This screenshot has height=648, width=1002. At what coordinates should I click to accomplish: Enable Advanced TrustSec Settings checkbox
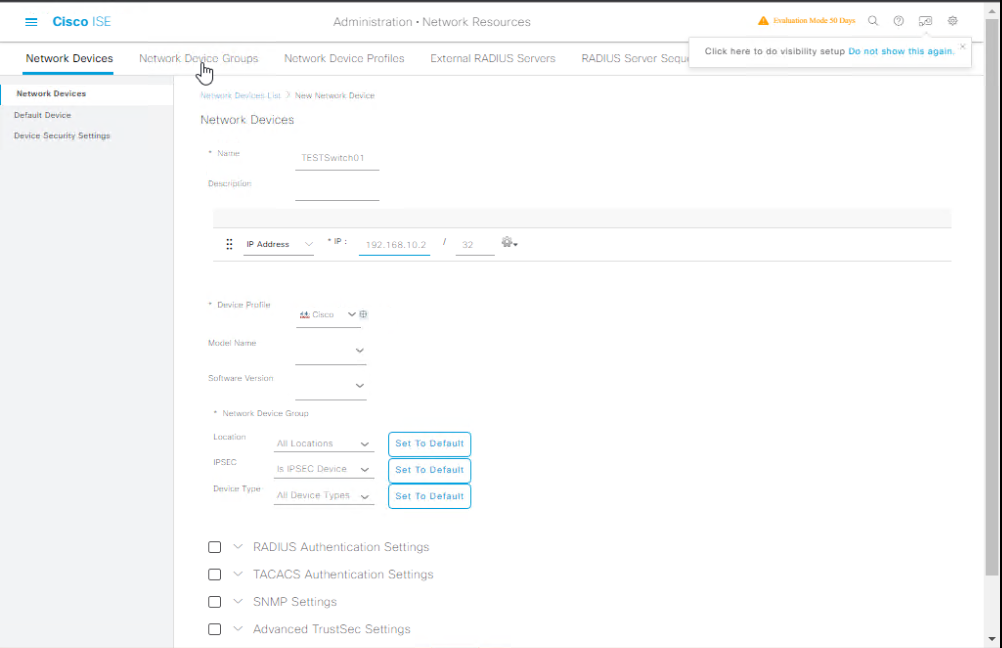(215, 629)
